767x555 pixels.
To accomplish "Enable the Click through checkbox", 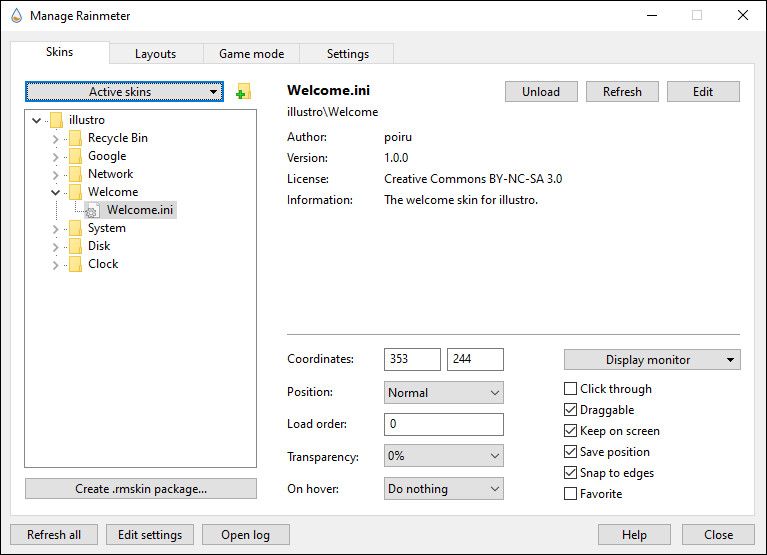I will pos(570,389).
